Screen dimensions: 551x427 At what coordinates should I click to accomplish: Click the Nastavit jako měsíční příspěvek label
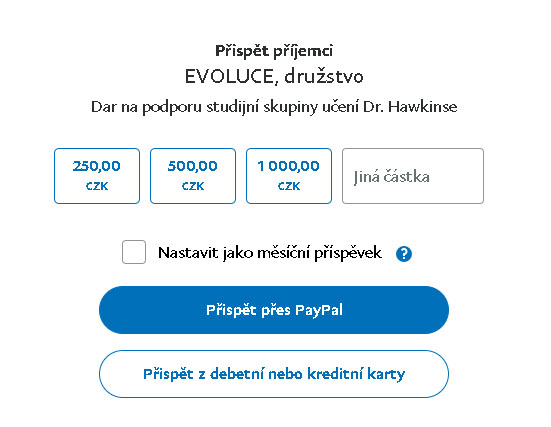tap(270, 253)
